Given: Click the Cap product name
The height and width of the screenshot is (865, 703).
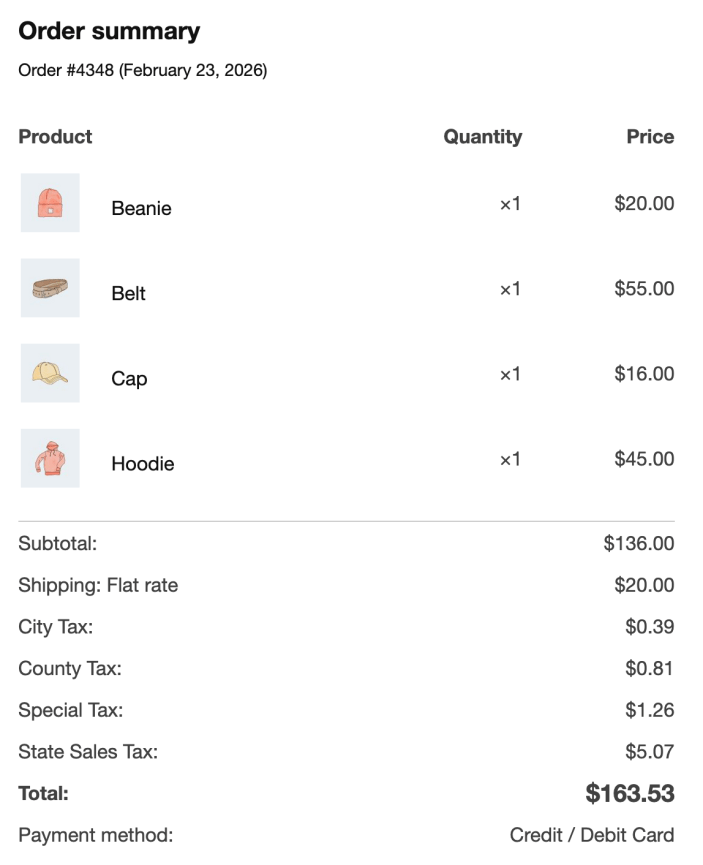Looking at the screenshot, I should pyautogui.click(x=129, y=378).
